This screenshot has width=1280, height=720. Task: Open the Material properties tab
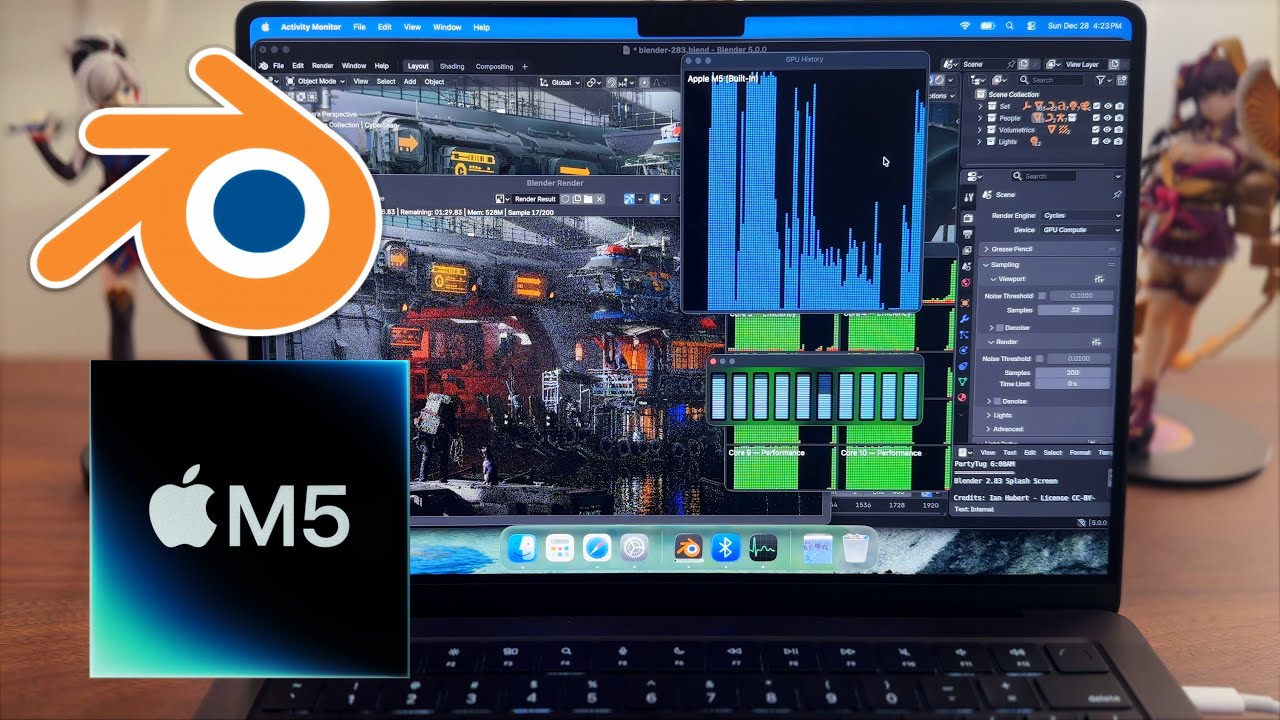(964, 397)
